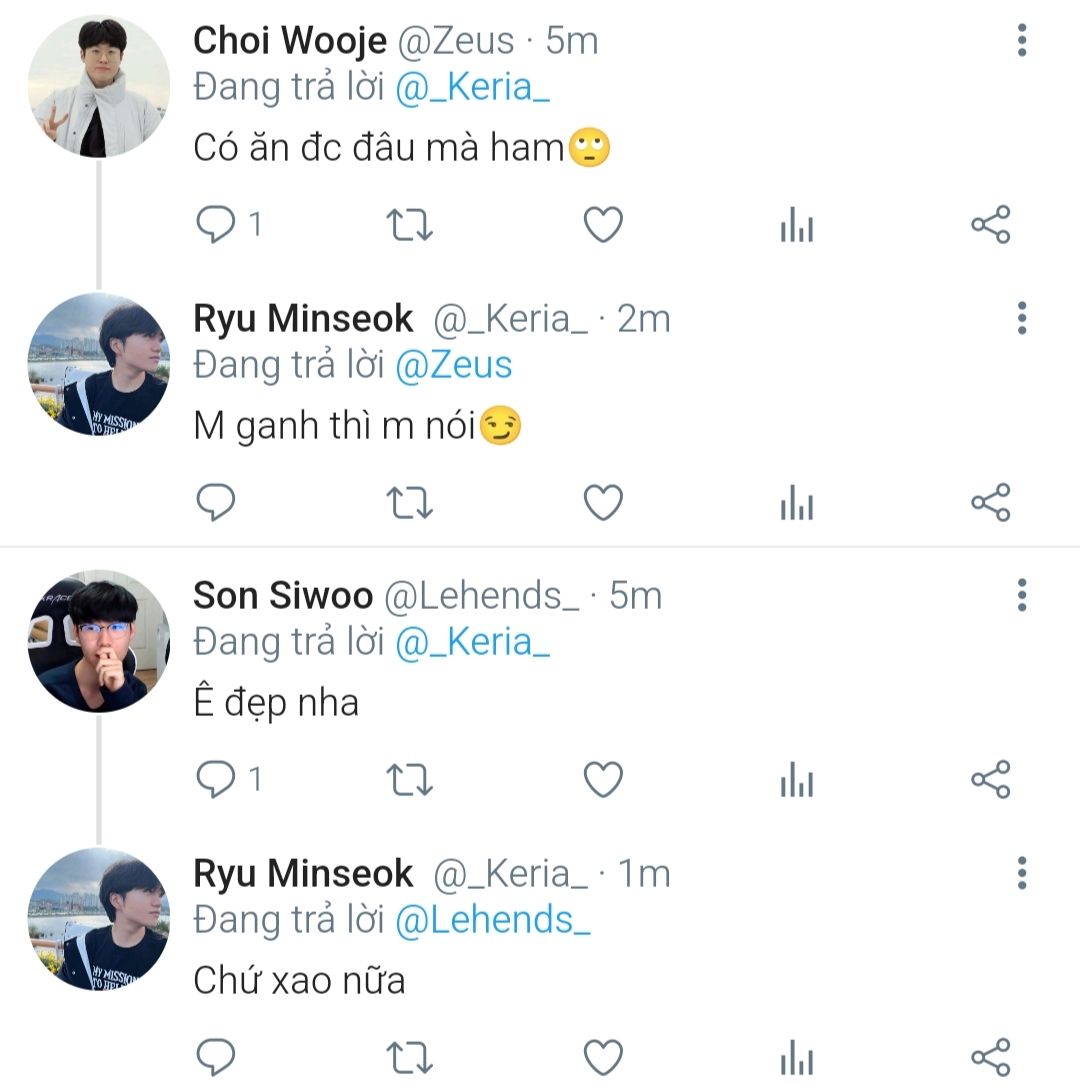Screen dimensions: 1080x1089
Task: Reply to Son Siwoo's tweet
Action: [214, 780]
